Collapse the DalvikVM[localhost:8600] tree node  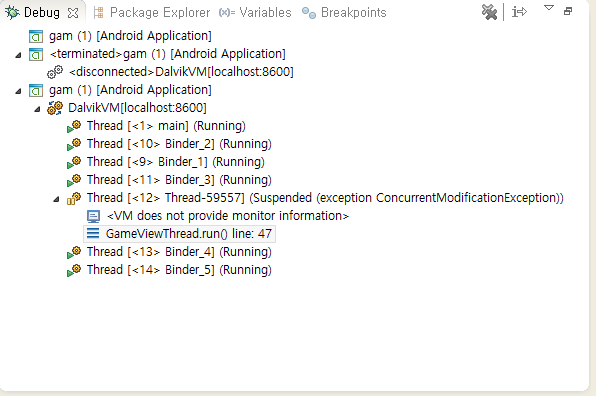37,109
